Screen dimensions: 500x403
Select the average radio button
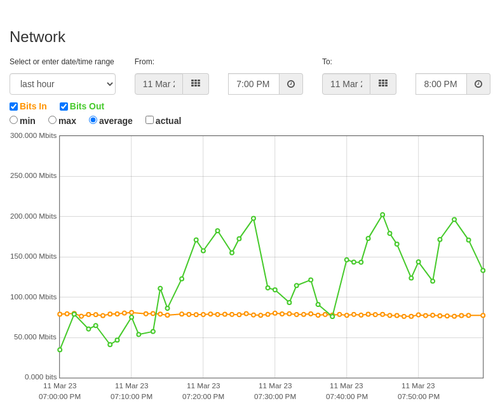pyautogui.click(x=93, y=120)
